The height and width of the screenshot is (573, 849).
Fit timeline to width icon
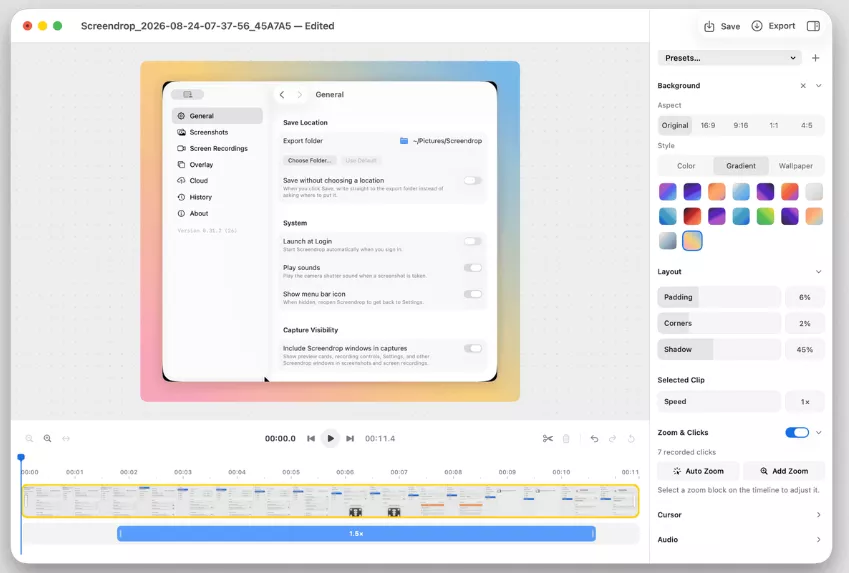click(66, 439)
